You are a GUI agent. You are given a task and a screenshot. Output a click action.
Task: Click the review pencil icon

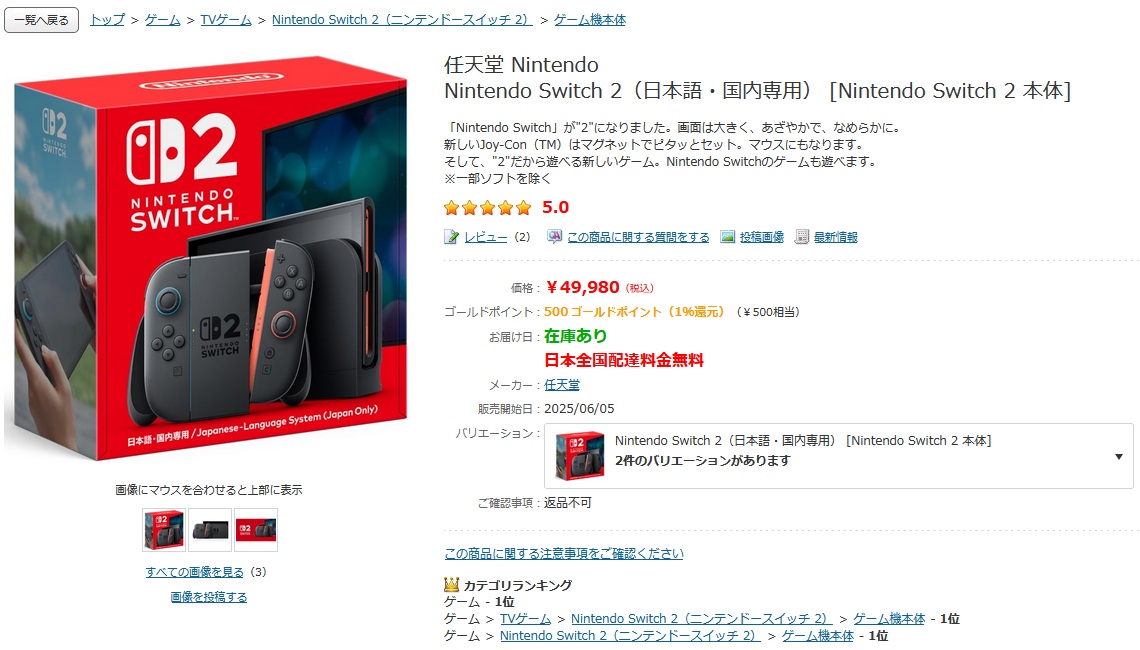[x=451, y=237]
